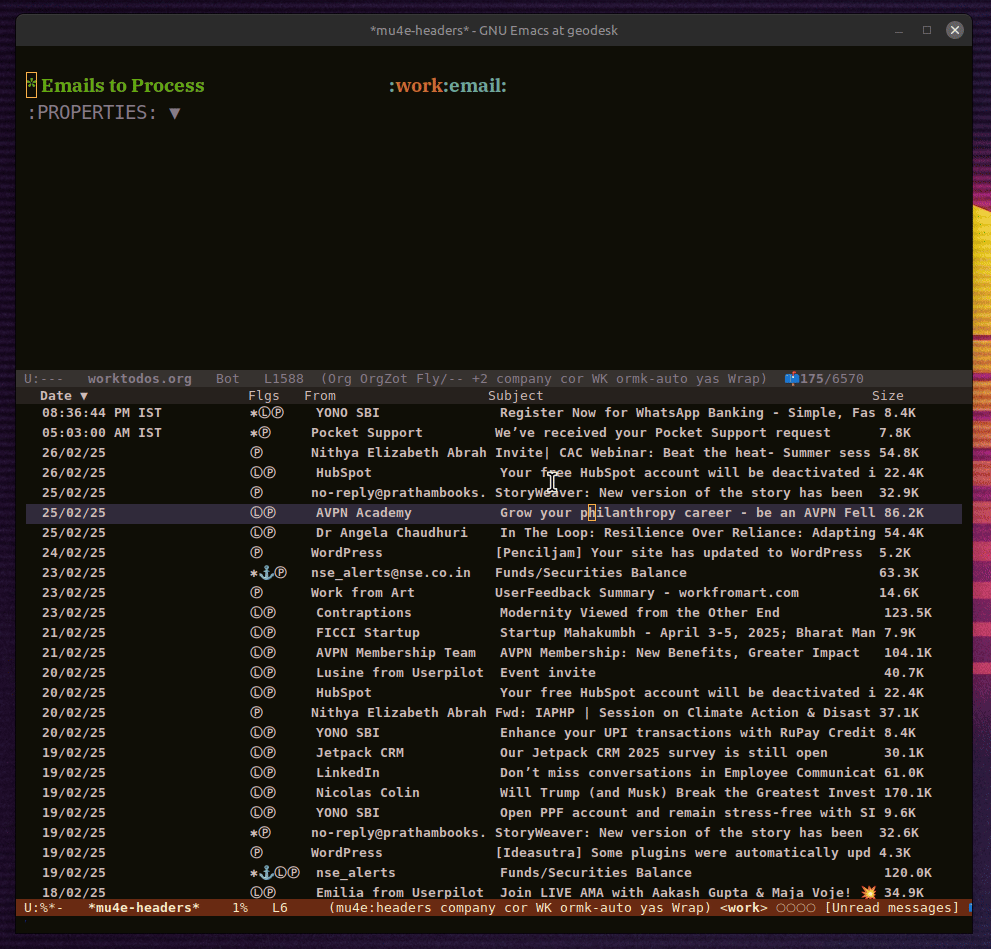Open the FICCI Startup Mahakumbh email
Image resolution: width=991 pixels, height=949 pixels.
[494, 632]
